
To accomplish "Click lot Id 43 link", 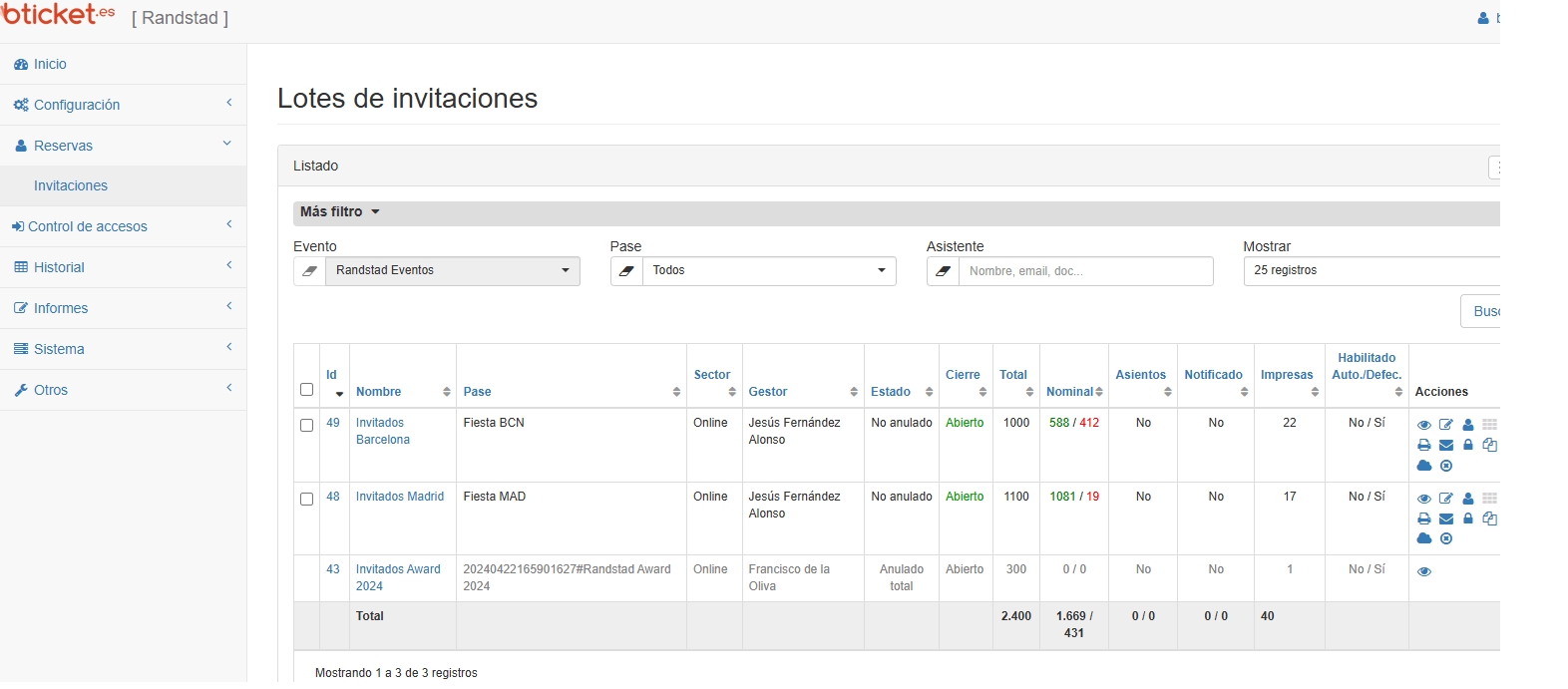I will click(x=333, y=569).
